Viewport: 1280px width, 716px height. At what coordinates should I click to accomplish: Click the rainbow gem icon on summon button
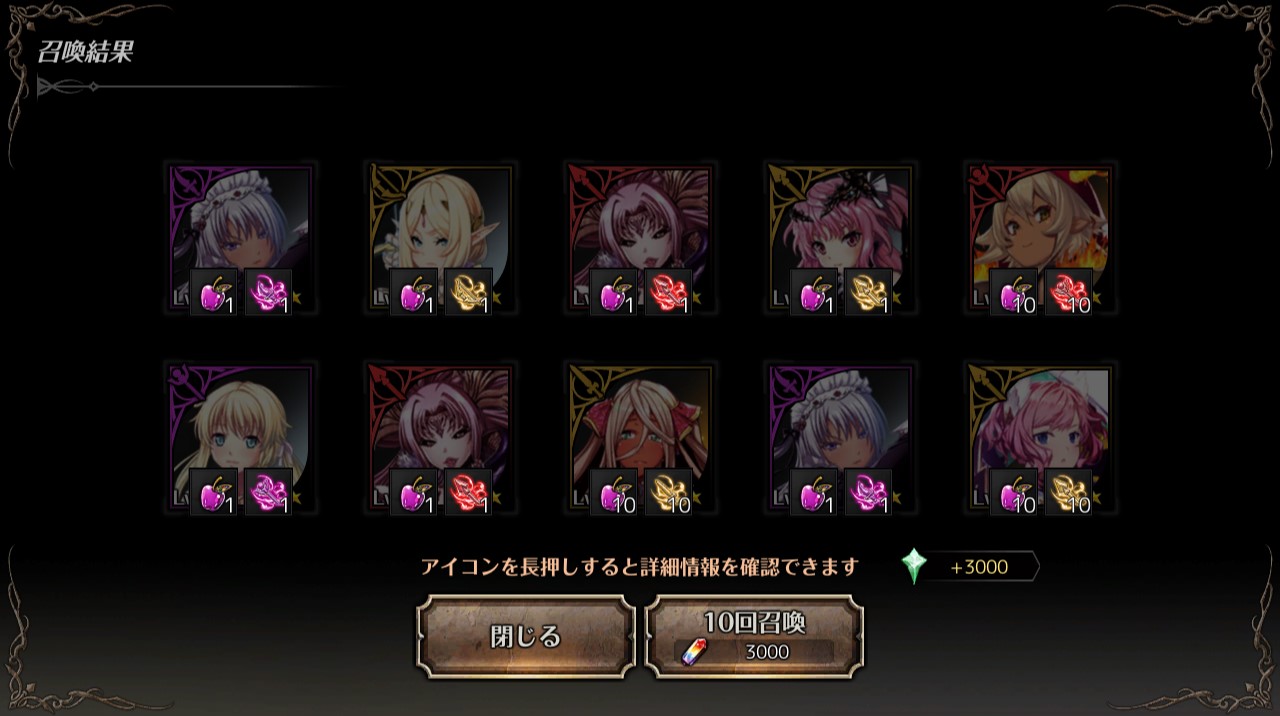click(693, 653)
